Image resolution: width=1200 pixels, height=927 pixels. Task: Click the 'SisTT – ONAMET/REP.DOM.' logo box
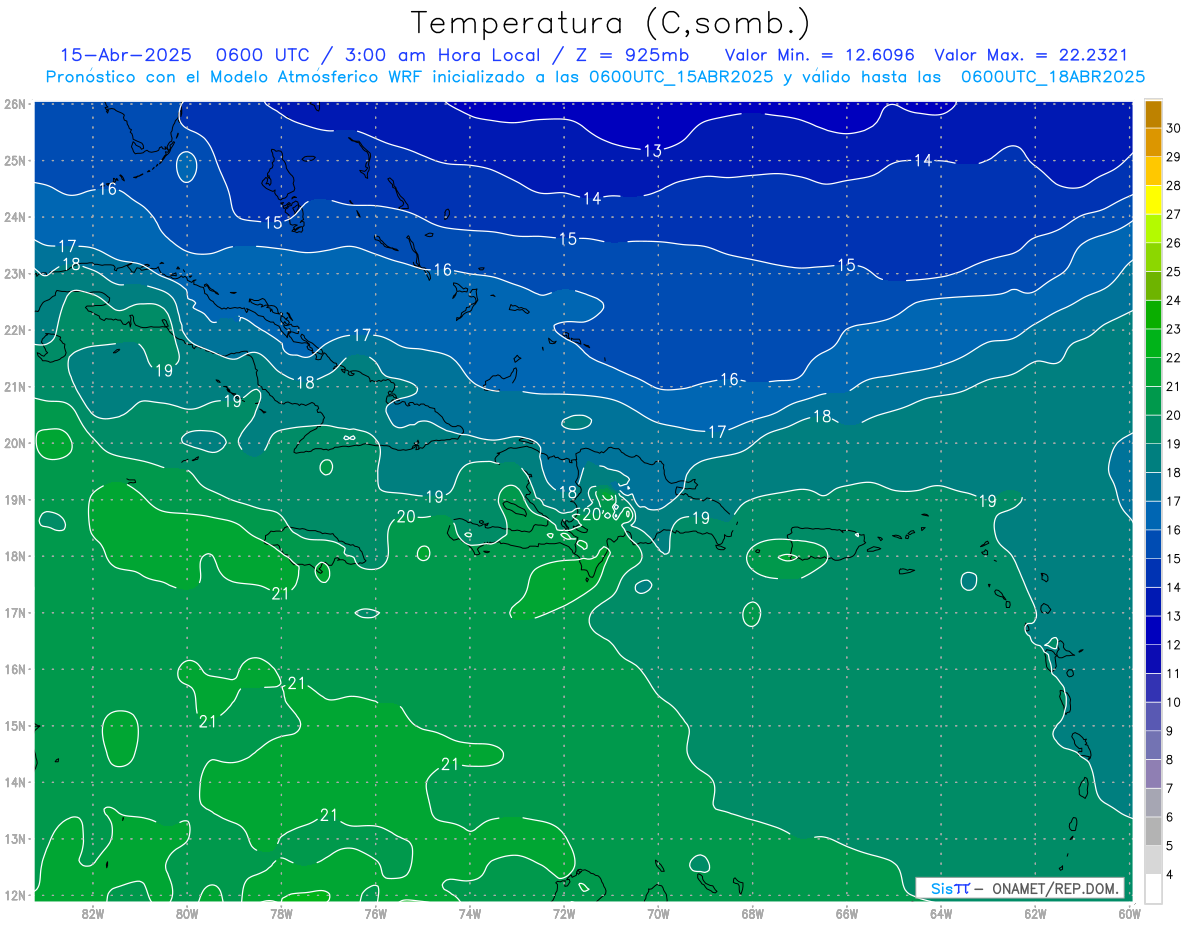tap(1020, 888)
